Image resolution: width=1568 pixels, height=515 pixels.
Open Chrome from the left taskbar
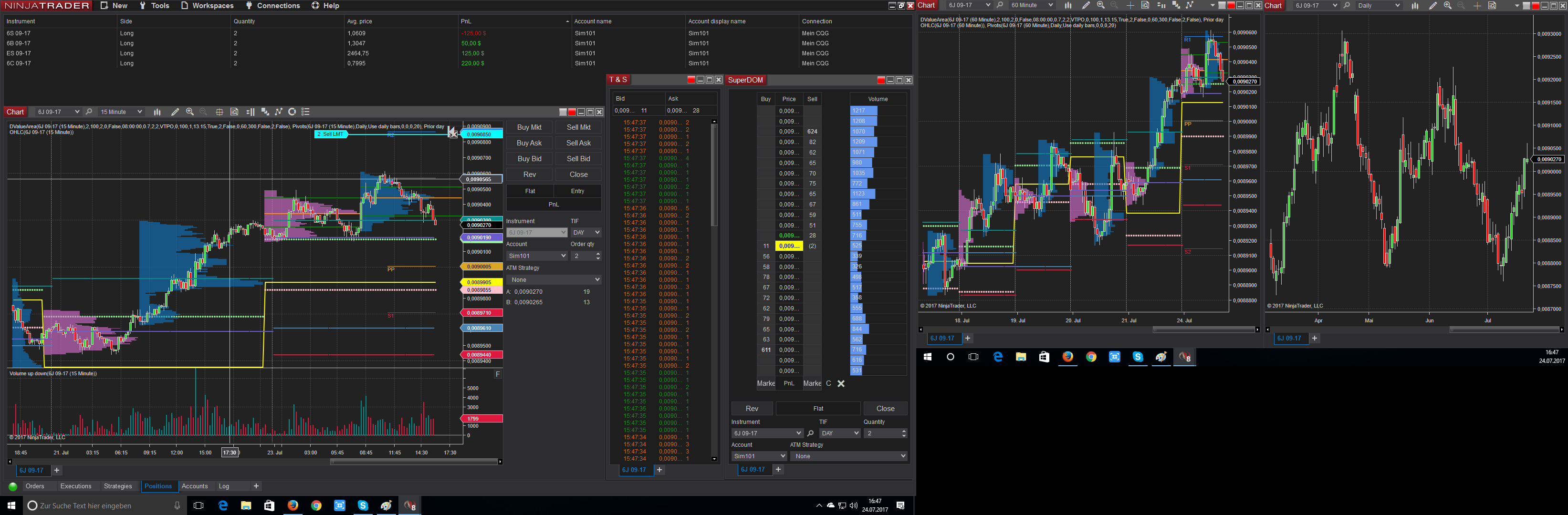point(316,505)
